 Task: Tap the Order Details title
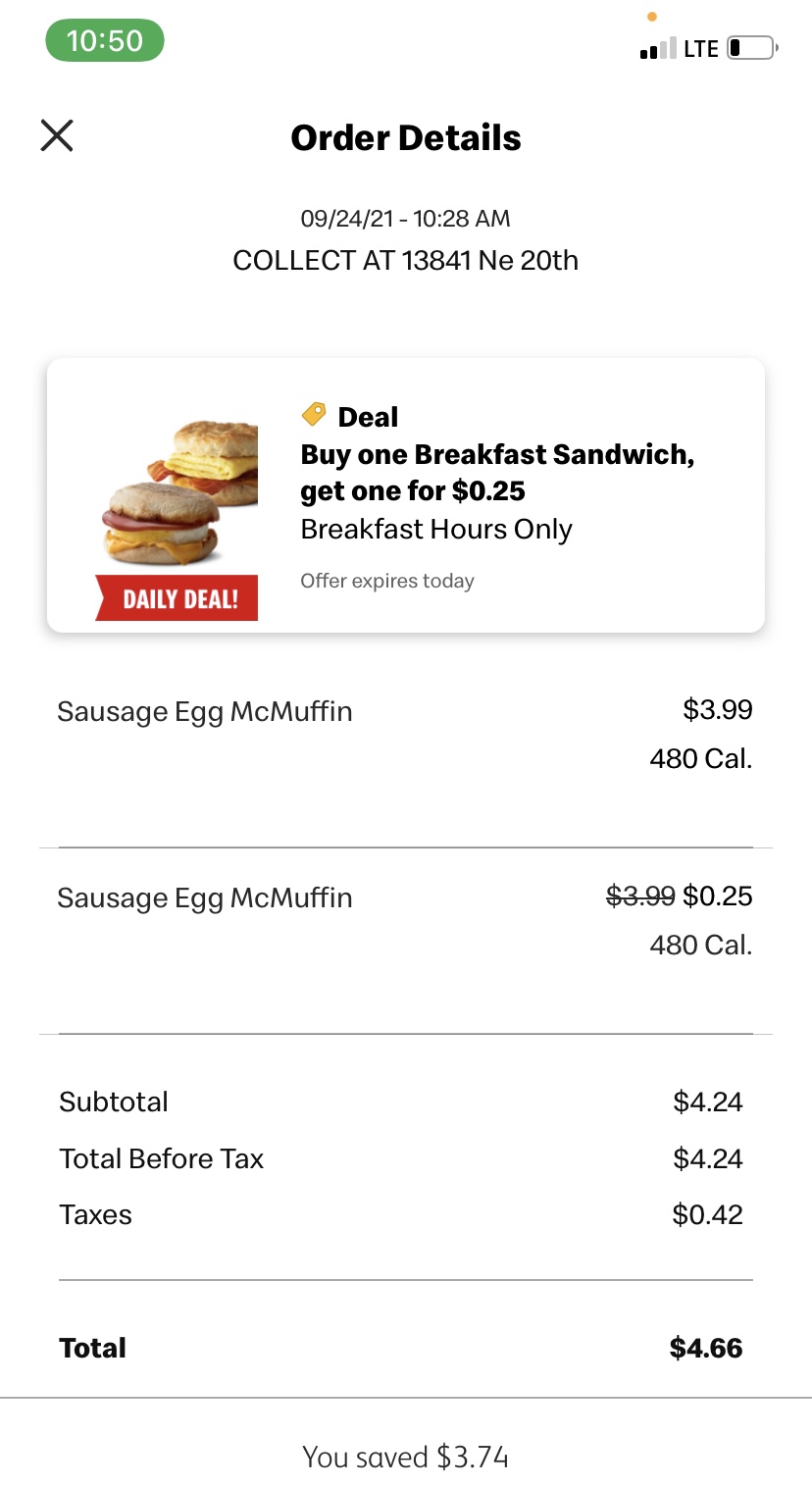pyautogui.click(x=405, y=137)
